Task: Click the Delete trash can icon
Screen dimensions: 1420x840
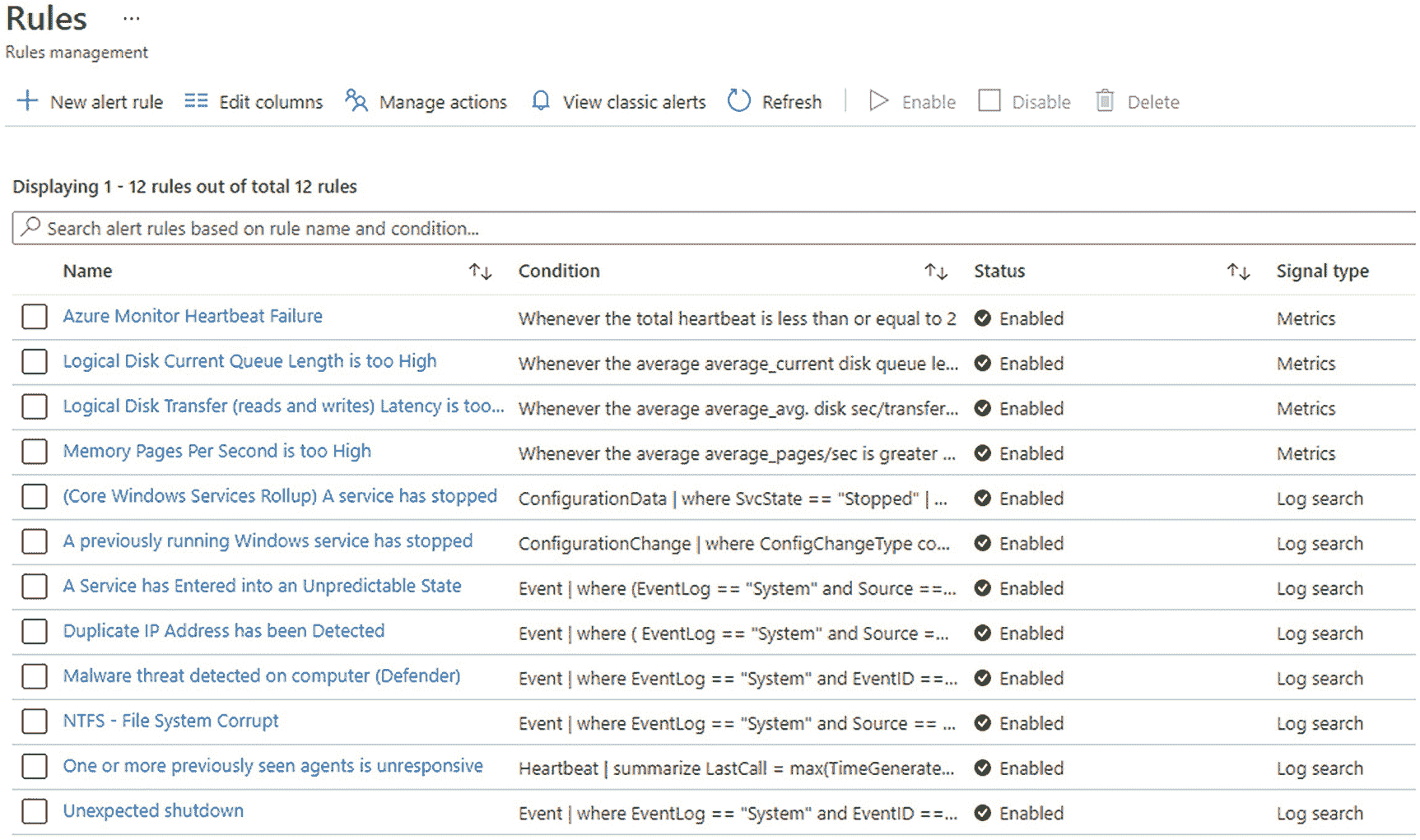Action: pos(1105,101)
